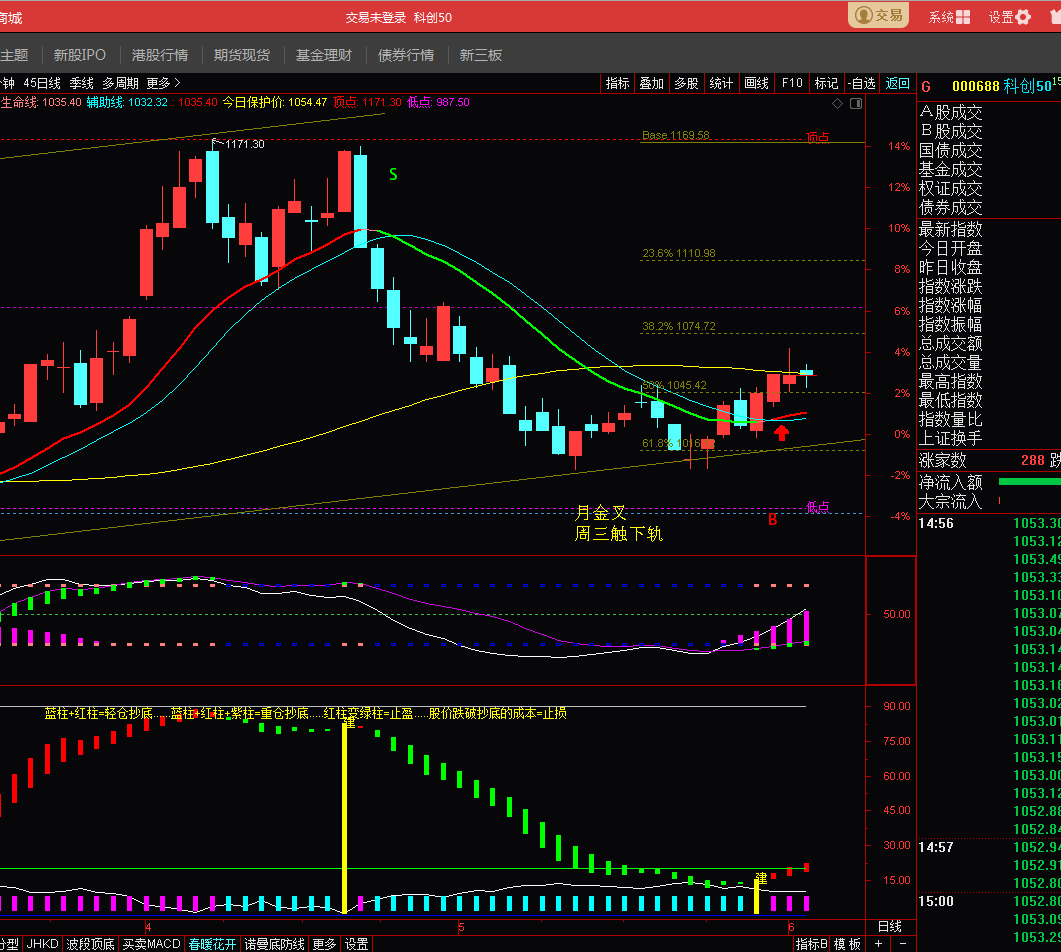The width and height of the screenshot is (1061, 952).
Task: Toggle the side panel layout icon
Action: (856, 104)
